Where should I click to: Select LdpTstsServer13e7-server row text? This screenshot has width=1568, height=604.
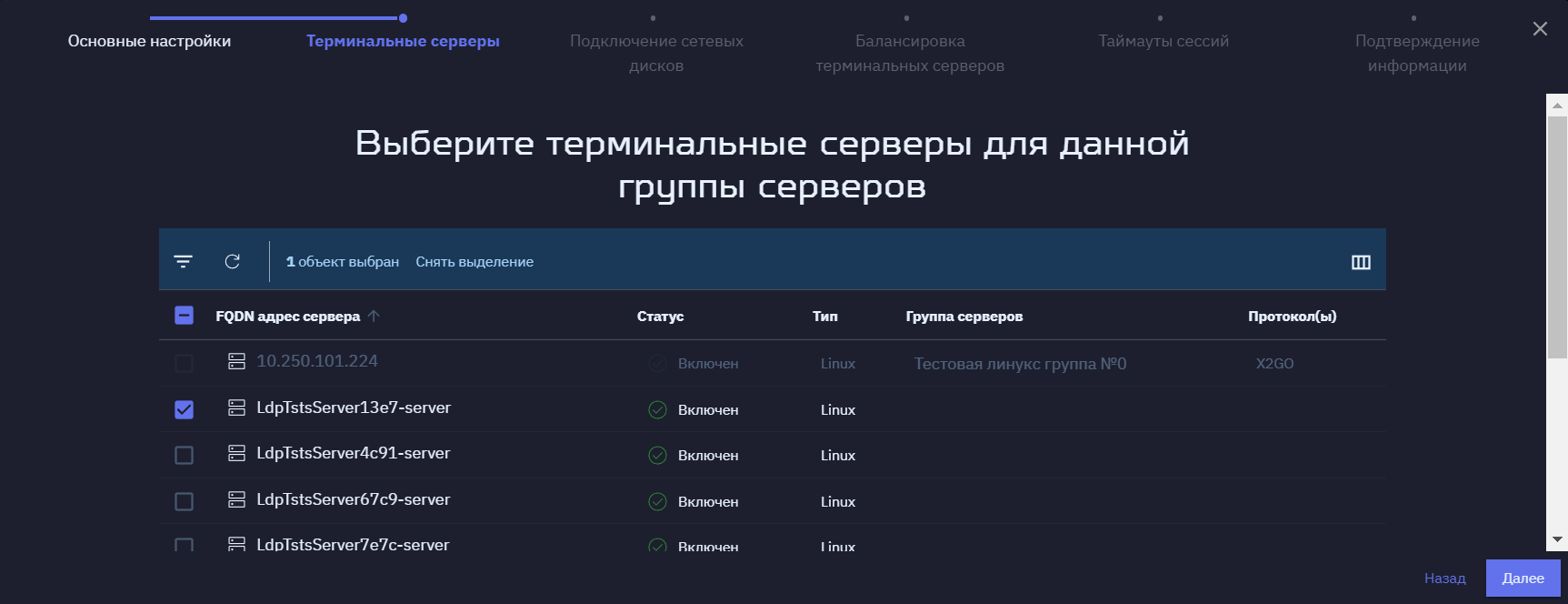coord(354,408)
